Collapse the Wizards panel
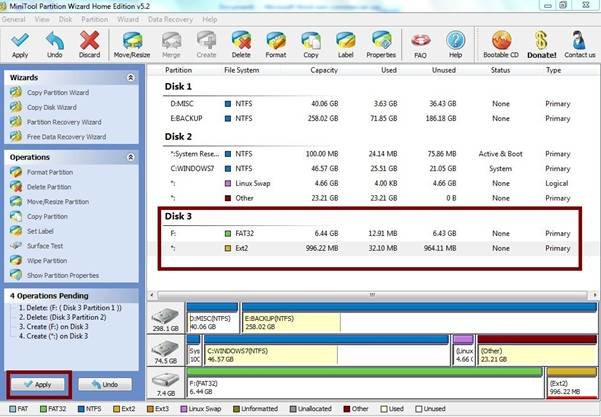601x417 pixels. (x=130, y=77)
